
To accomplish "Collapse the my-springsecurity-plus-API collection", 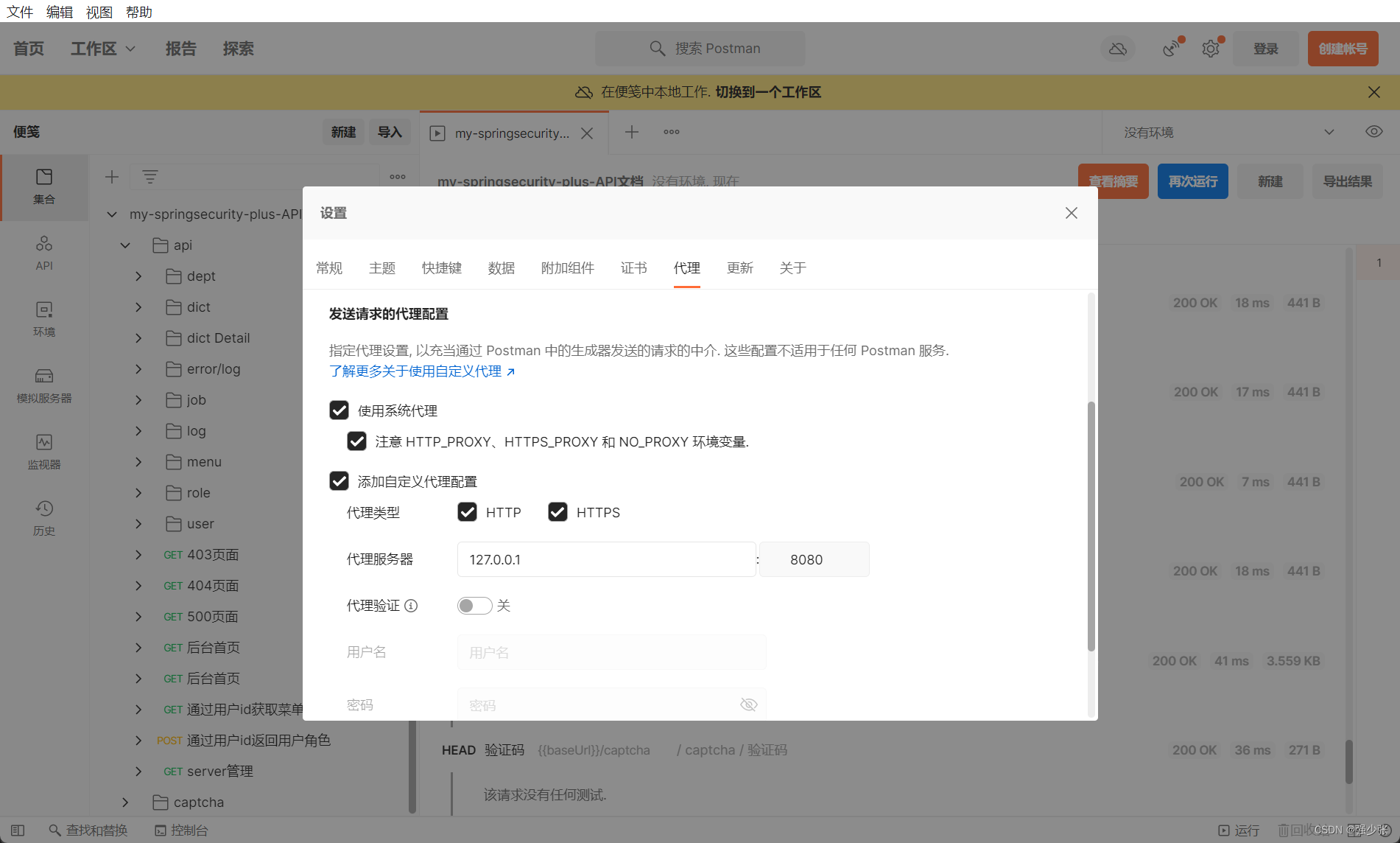I will (112, 214).
